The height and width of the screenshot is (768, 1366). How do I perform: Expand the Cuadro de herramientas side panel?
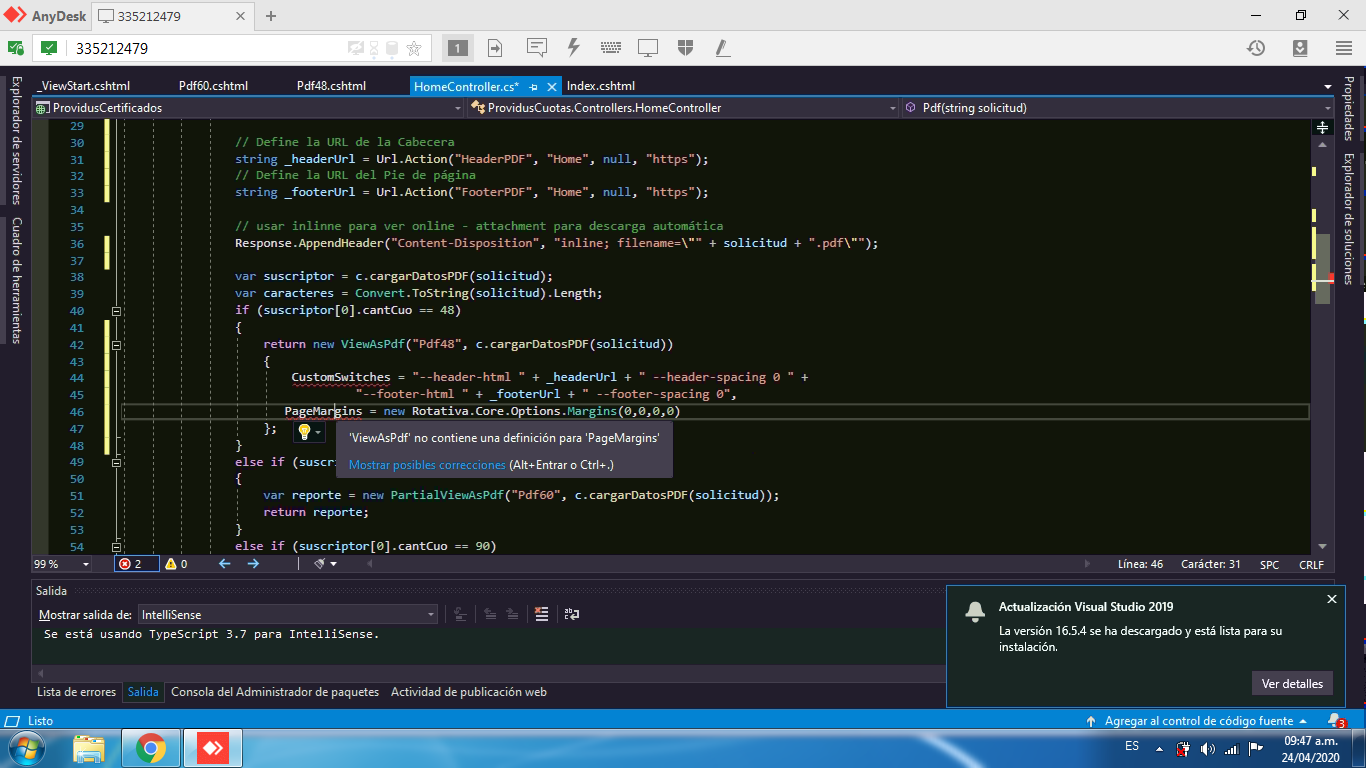16,281
